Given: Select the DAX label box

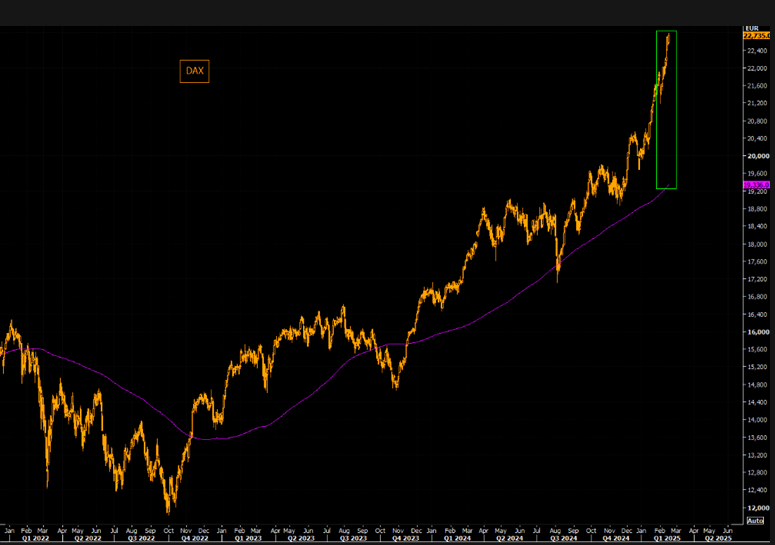Looking at the screenshot, I should [x=194, y=71].
